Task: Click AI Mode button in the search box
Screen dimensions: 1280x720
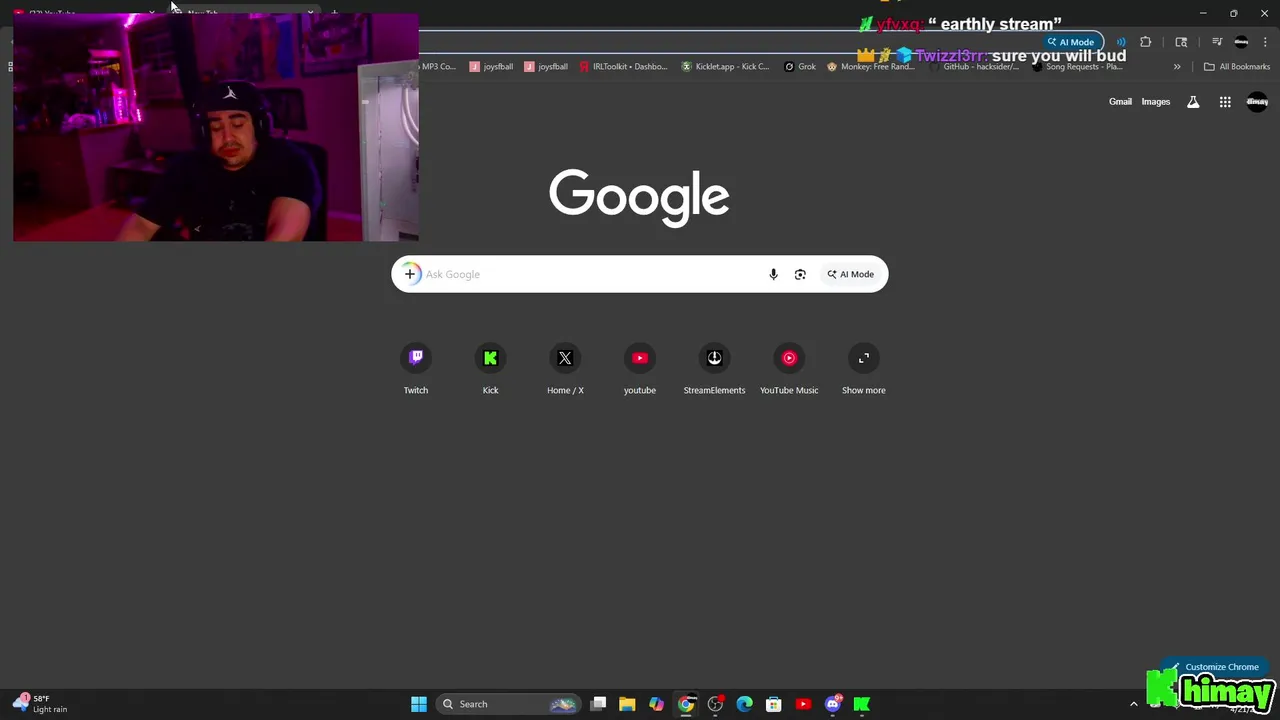Action: tap(850, 274)
